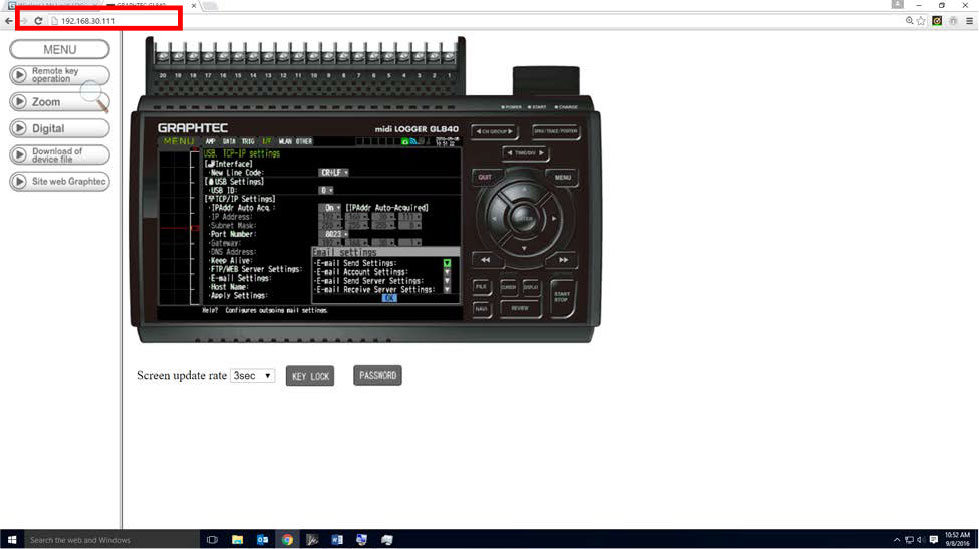Open the Chrome hamburger menu
The image size is (979, 549).
click(970, 21)
